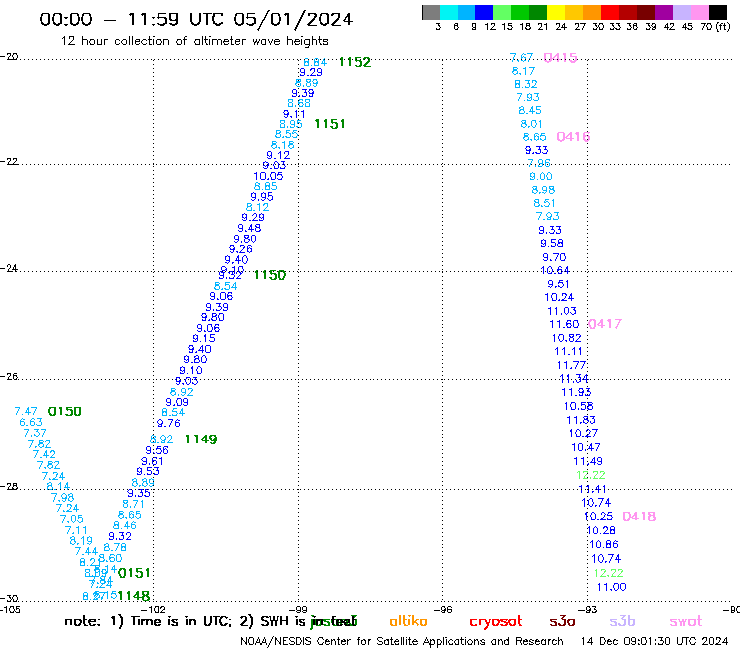Click the wave height value 9.95
The image size is (740, 650).
(262, 197)
